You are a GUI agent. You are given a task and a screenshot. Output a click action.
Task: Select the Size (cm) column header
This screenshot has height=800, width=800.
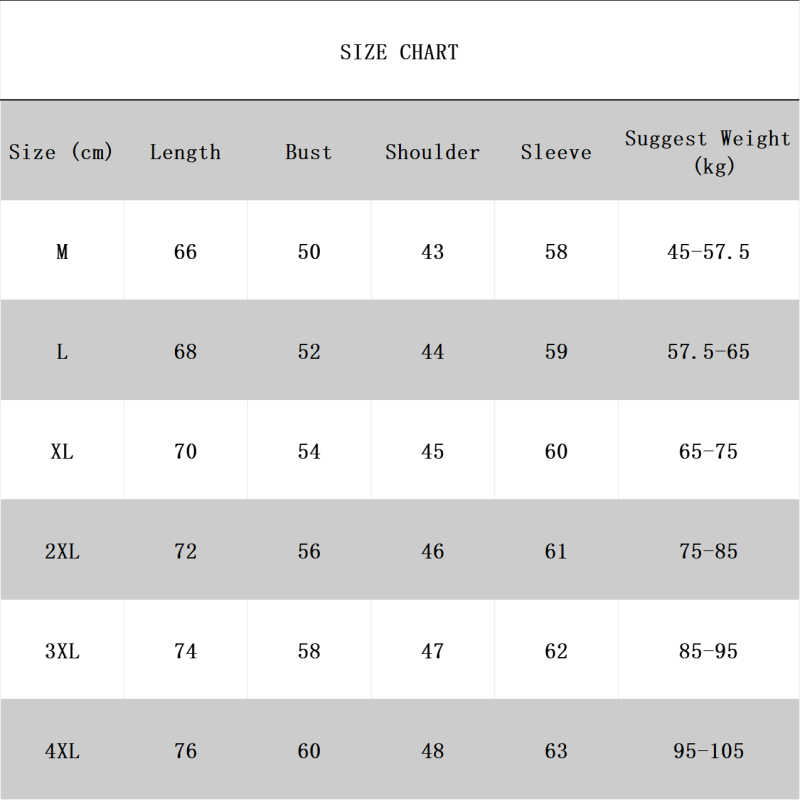[x=61, y=152]
